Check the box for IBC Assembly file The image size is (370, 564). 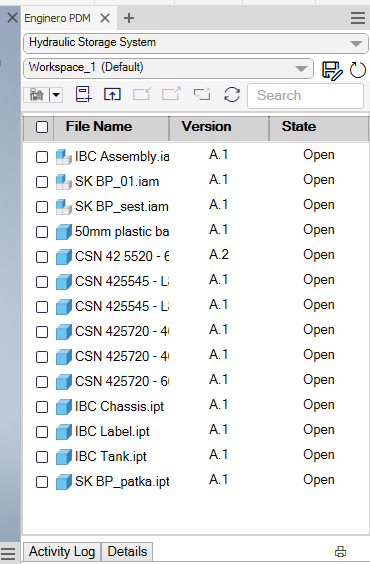click(42, 157)
